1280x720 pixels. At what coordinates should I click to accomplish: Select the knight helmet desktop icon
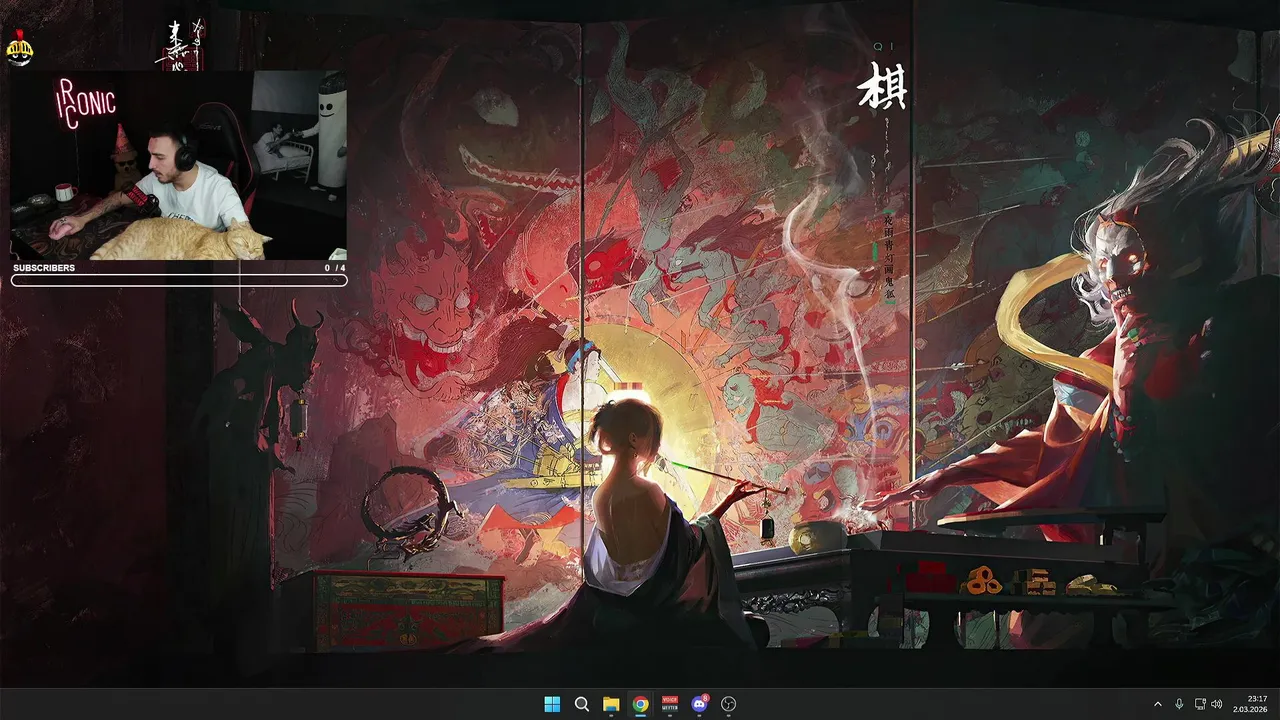point(20,48)
